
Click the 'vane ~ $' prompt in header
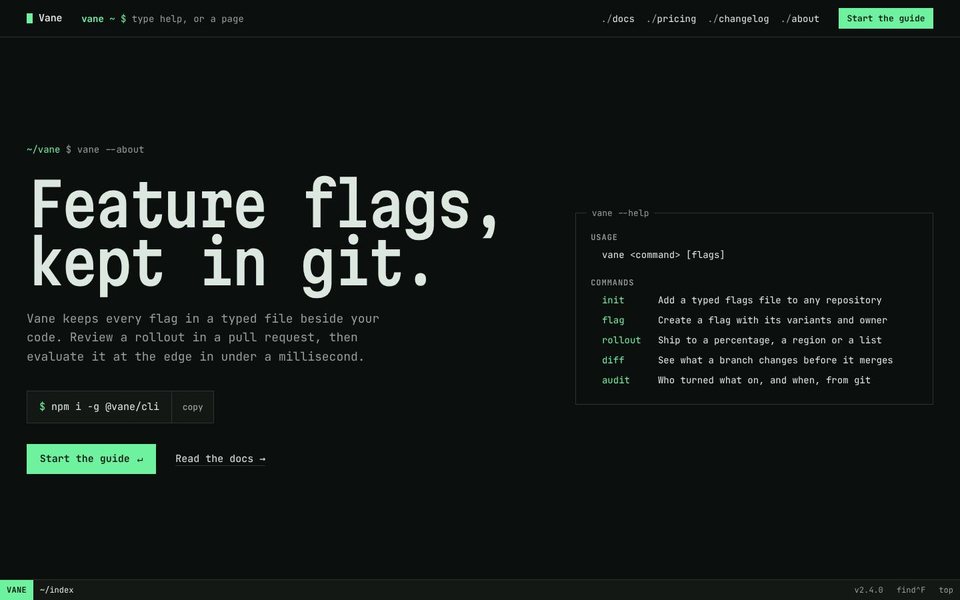pos(104,19)
